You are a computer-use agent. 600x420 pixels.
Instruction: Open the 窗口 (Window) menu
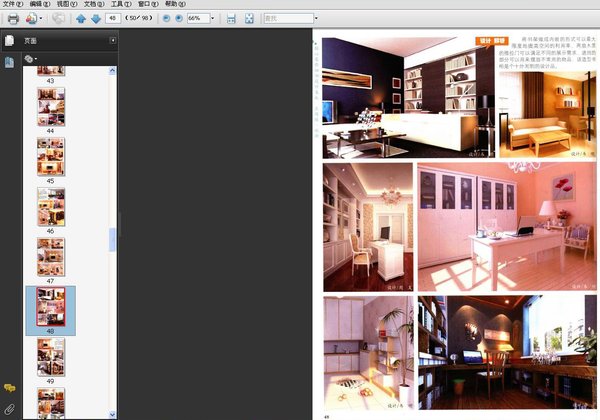[x=148, y=4]
